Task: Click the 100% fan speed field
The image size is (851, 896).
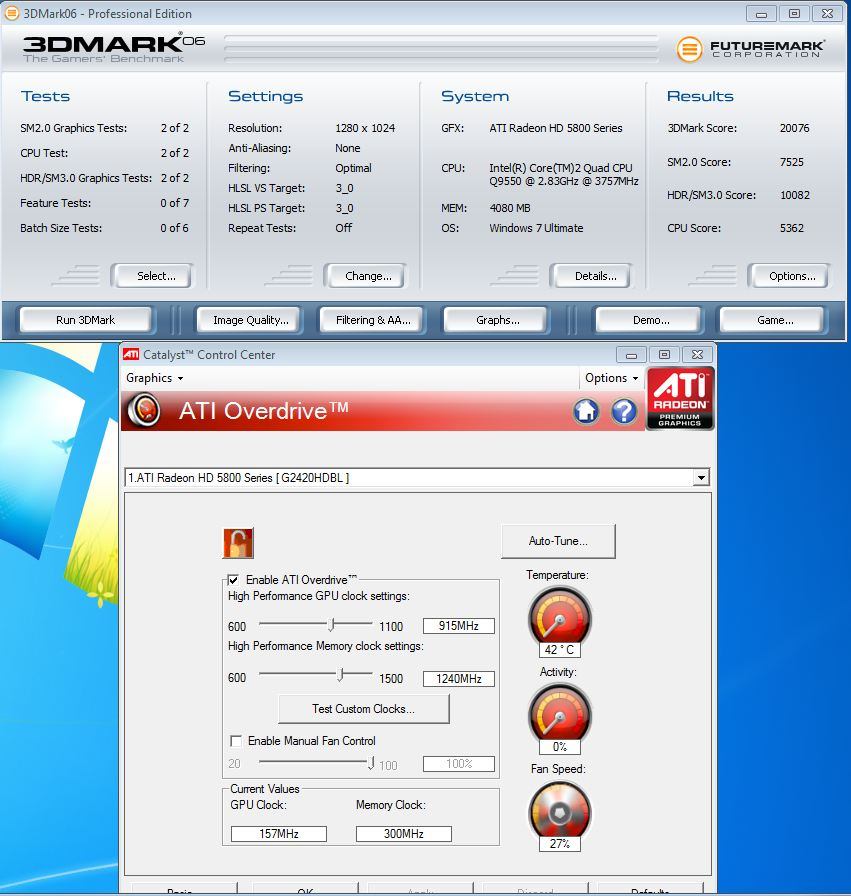Action: point(458,764)
